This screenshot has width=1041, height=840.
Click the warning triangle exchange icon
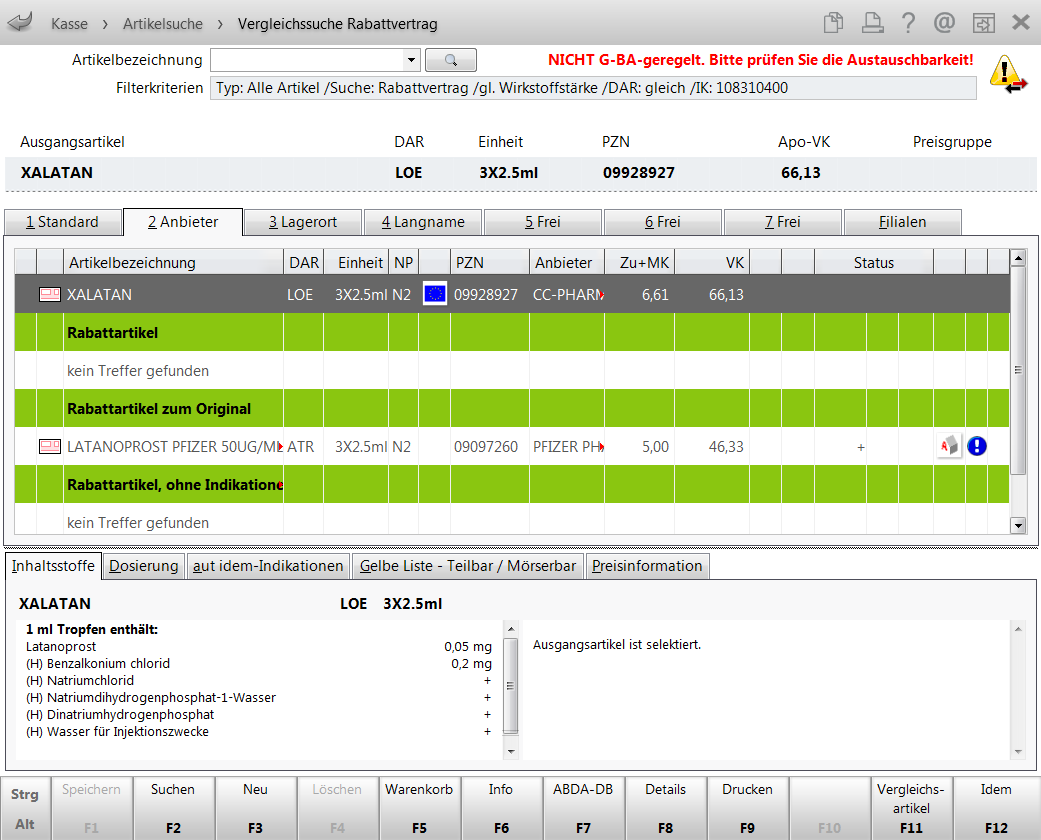1008,74
